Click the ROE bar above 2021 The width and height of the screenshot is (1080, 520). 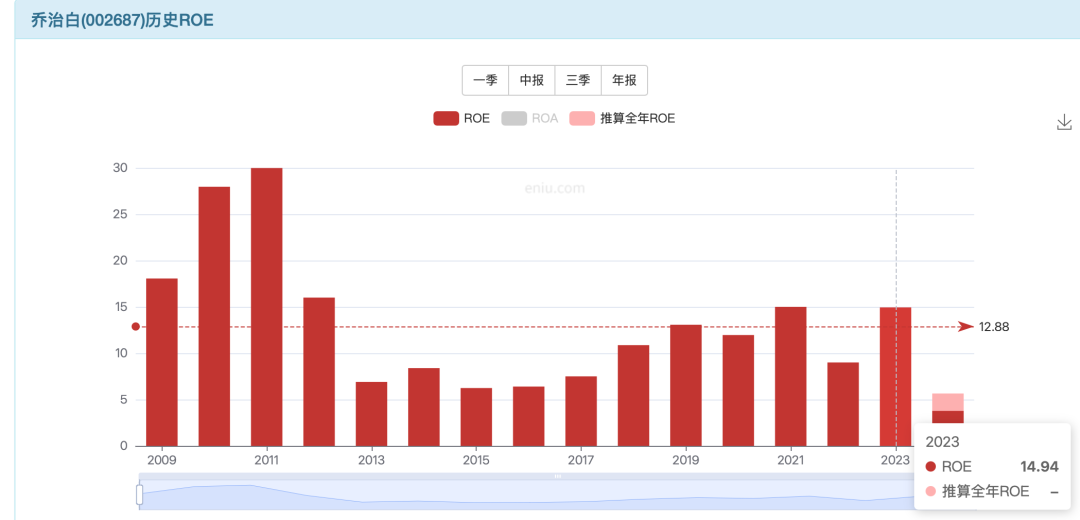(x=791, y=377)
